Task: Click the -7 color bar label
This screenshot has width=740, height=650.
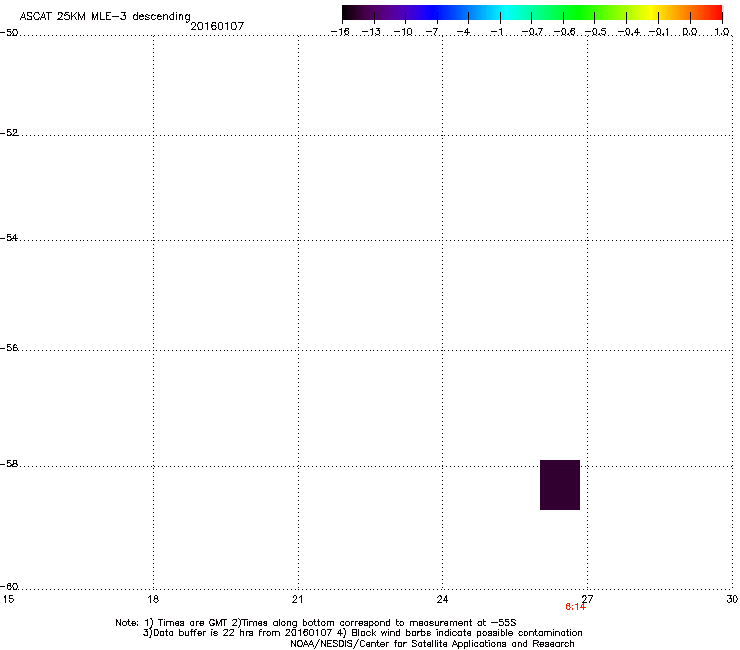Action: click(433, 32)
